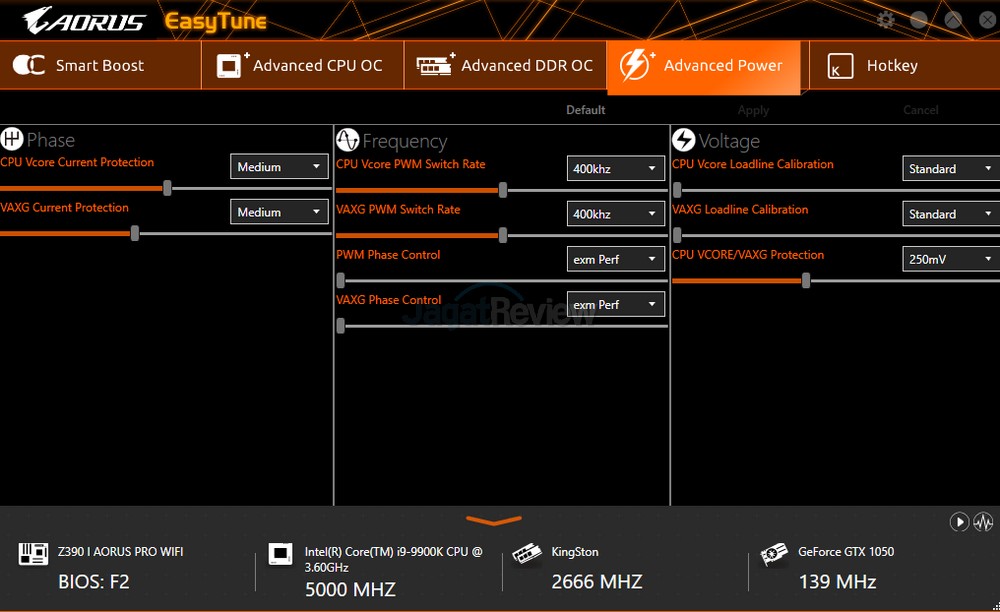Click the Frequency waveform icon
This screenshot has width=1000, height=612.
point(347,140)
